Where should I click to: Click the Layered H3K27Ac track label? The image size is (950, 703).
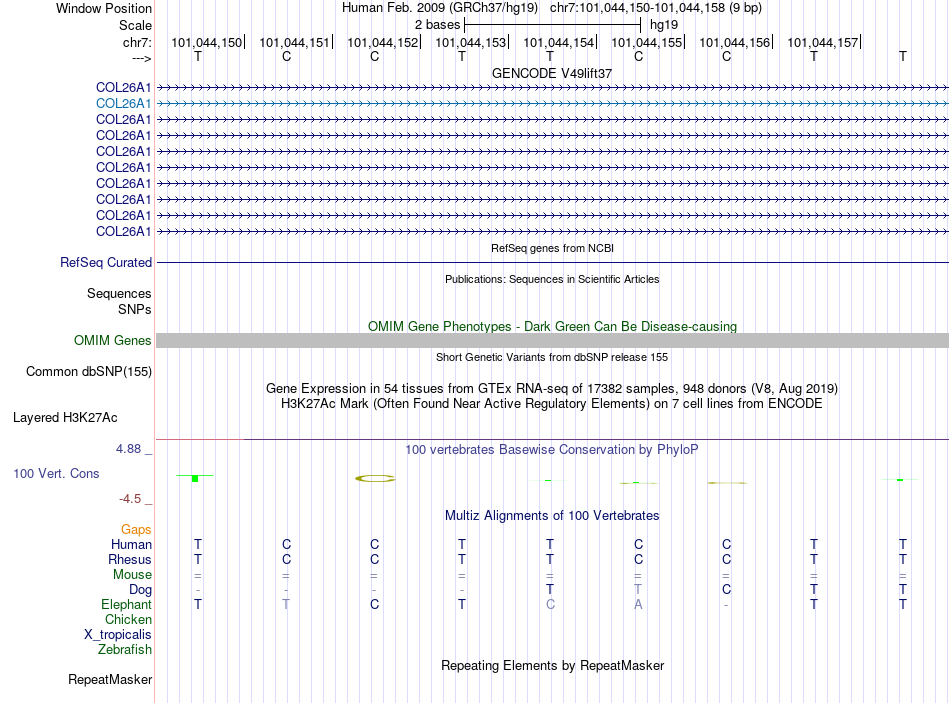coord(65,418)
